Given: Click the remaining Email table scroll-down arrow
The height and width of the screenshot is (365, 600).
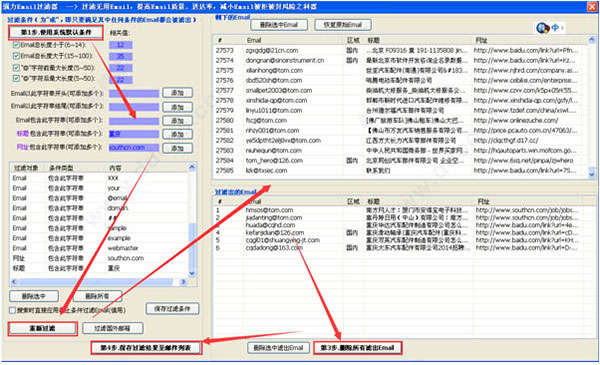Looking at the screenshot, I should point(592,173).
